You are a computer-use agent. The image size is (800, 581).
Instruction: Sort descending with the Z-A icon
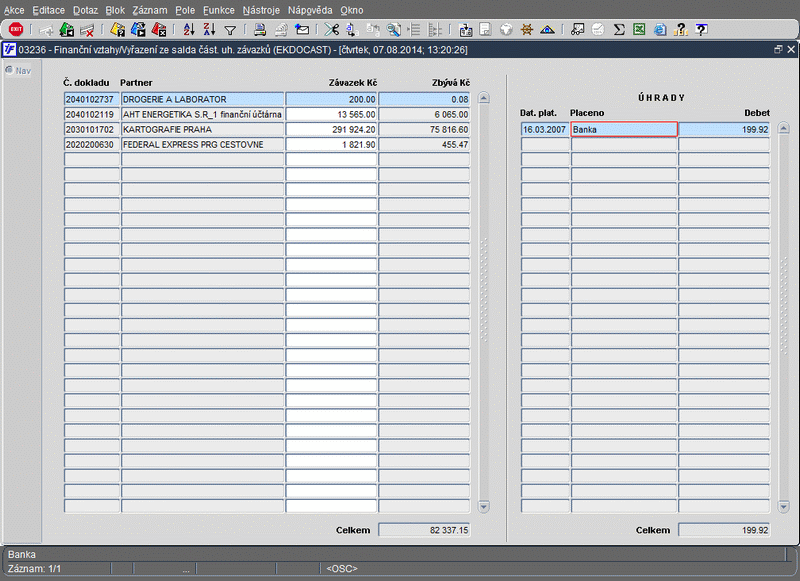[209, 30]
